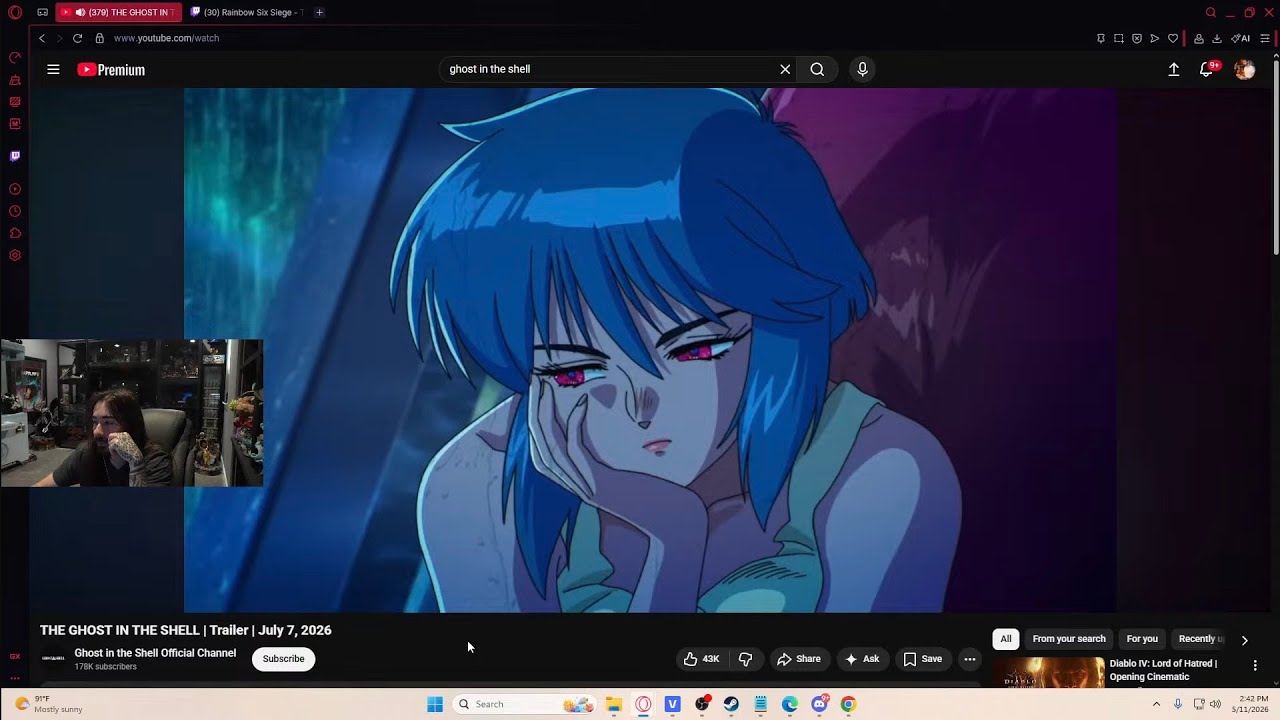
Task: Show more filter chips with right chevron
Action: point(1244,640)
